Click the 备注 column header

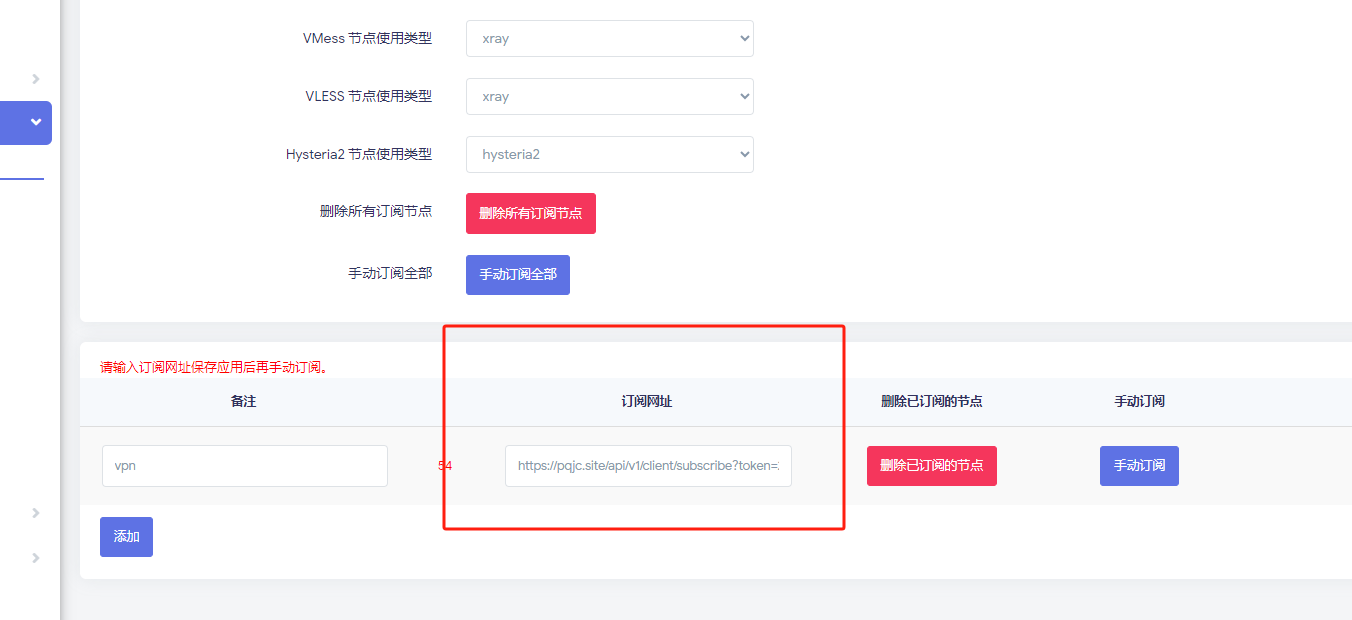click(243, 401)
